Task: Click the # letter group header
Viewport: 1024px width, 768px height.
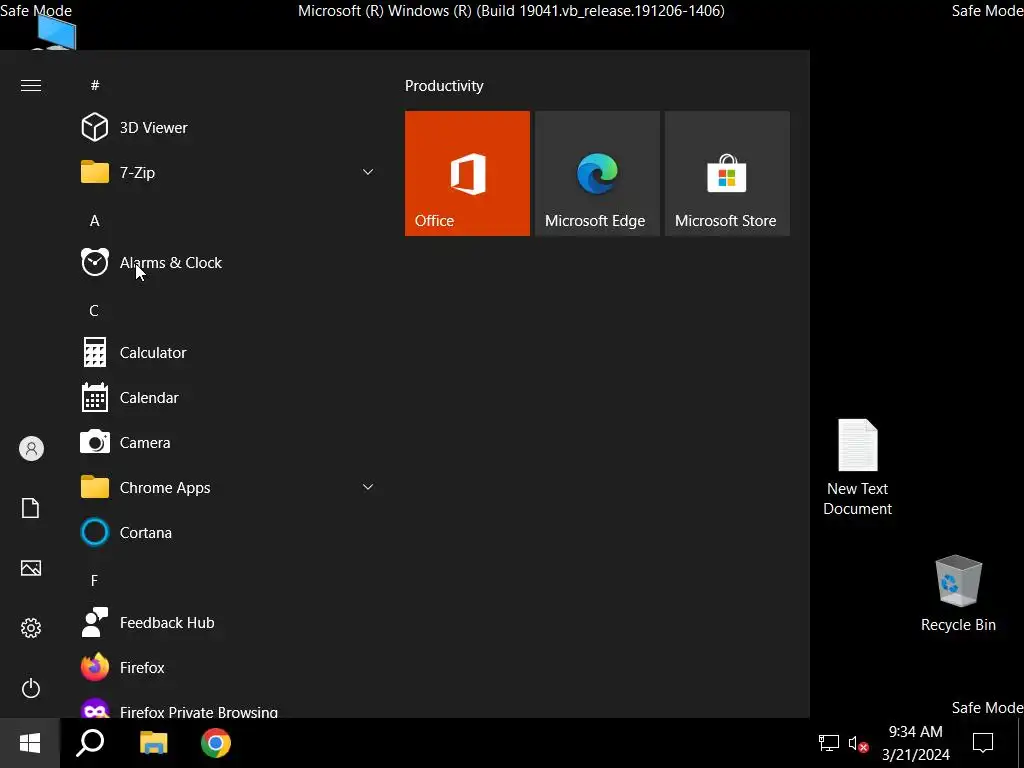Action: 95,86
